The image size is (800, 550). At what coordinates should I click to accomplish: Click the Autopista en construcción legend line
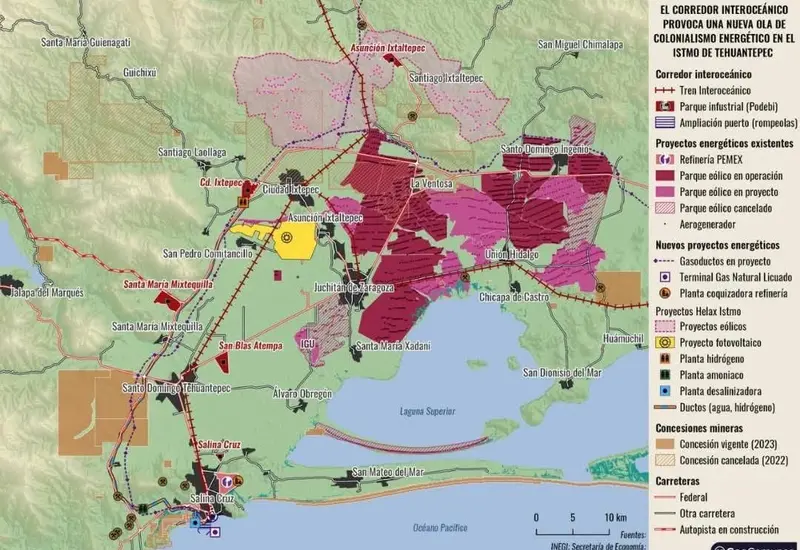(x=665, y=530)
